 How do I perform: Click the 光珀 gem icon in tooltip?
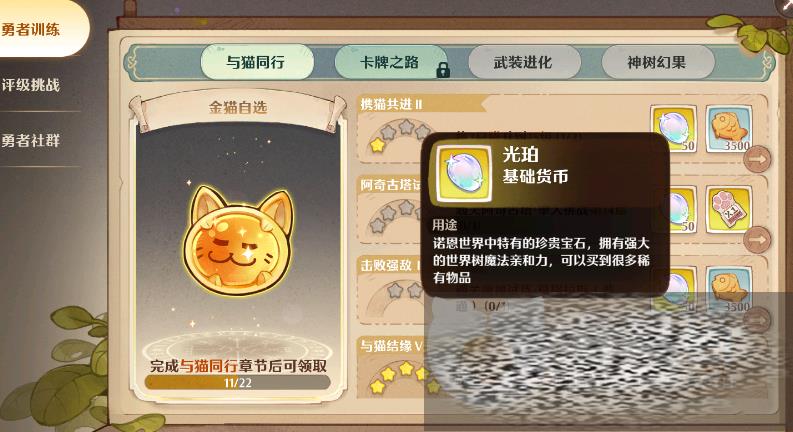pyautogui.click(x=463, y=174)
